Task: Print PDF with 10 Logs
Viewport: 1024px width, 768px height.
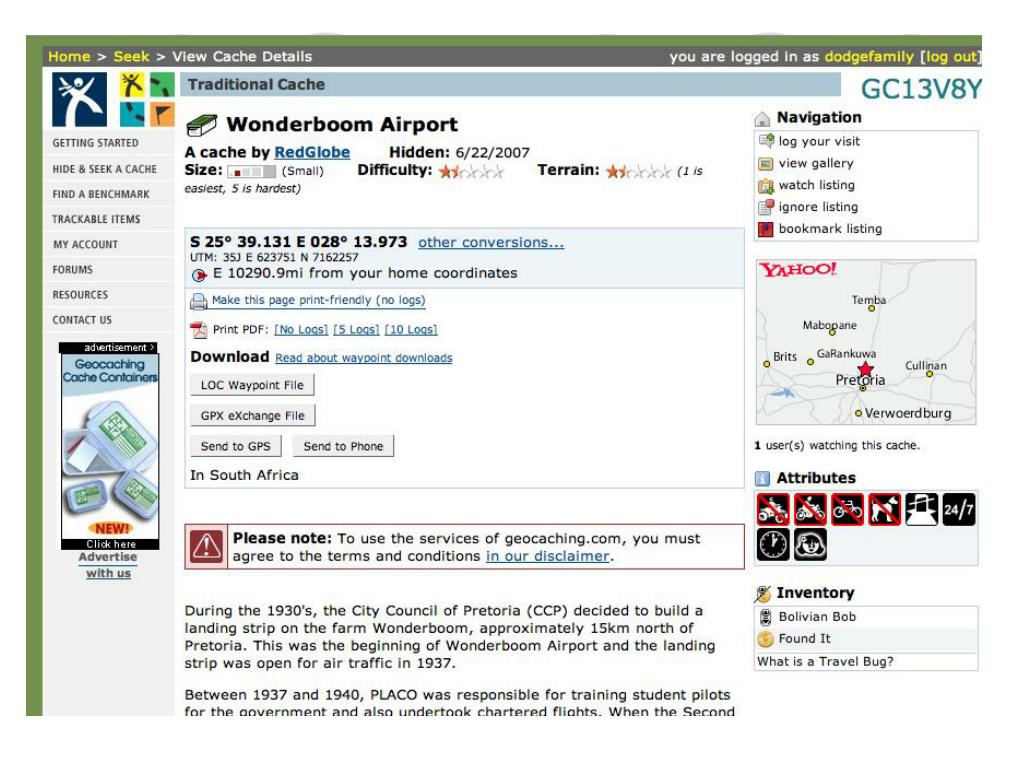Action: click(411, 330)
